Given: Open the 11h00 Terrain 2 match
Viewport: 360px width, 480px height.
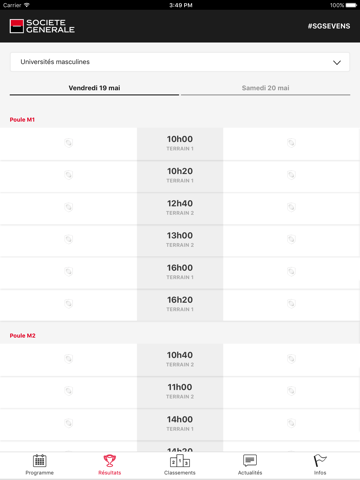Looking at the screenshot, I should click(180, 391).
